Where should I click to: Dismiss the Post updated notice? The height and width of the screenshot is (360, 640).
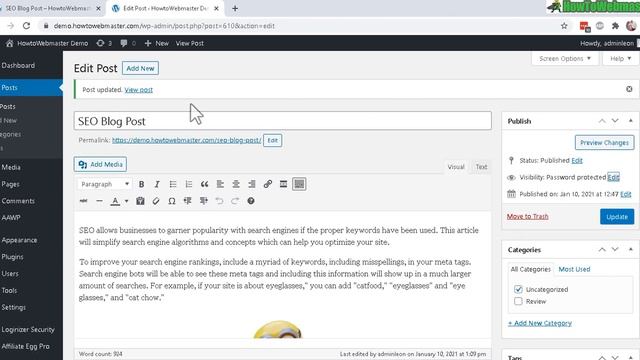point(629,89)
